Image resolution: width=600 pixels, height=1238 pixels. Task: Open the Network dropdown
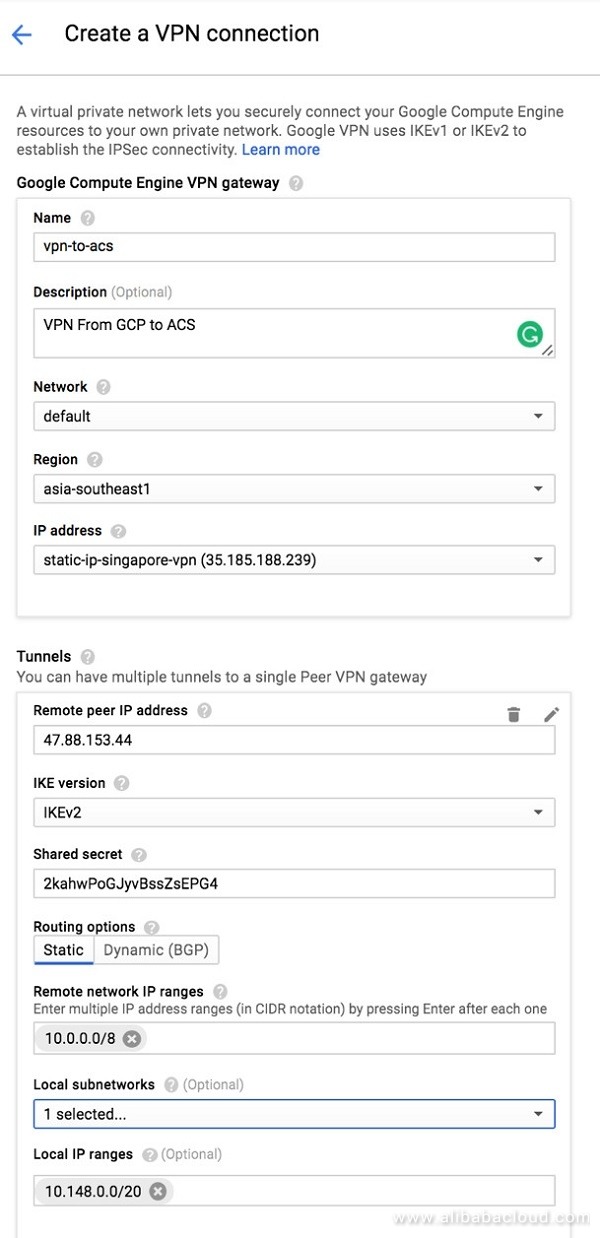(x=294, y=416)
